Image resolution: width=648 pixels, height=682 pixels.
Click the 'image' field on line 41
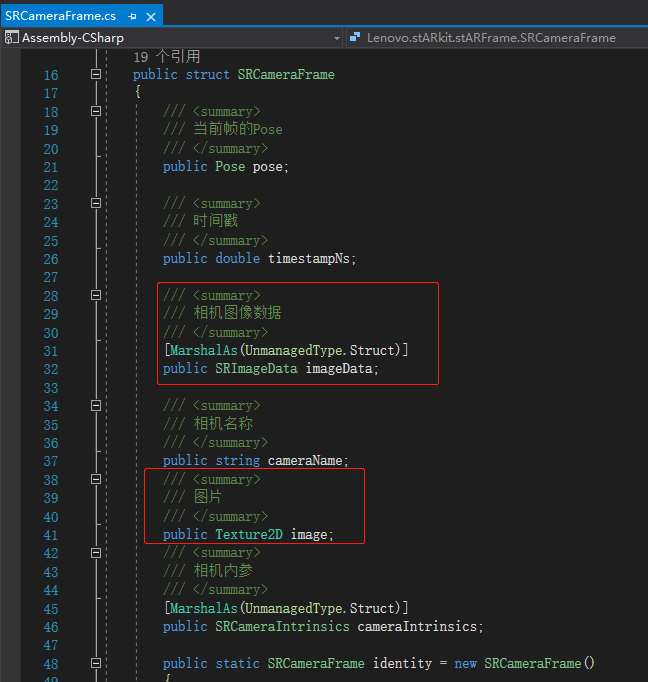309,535
